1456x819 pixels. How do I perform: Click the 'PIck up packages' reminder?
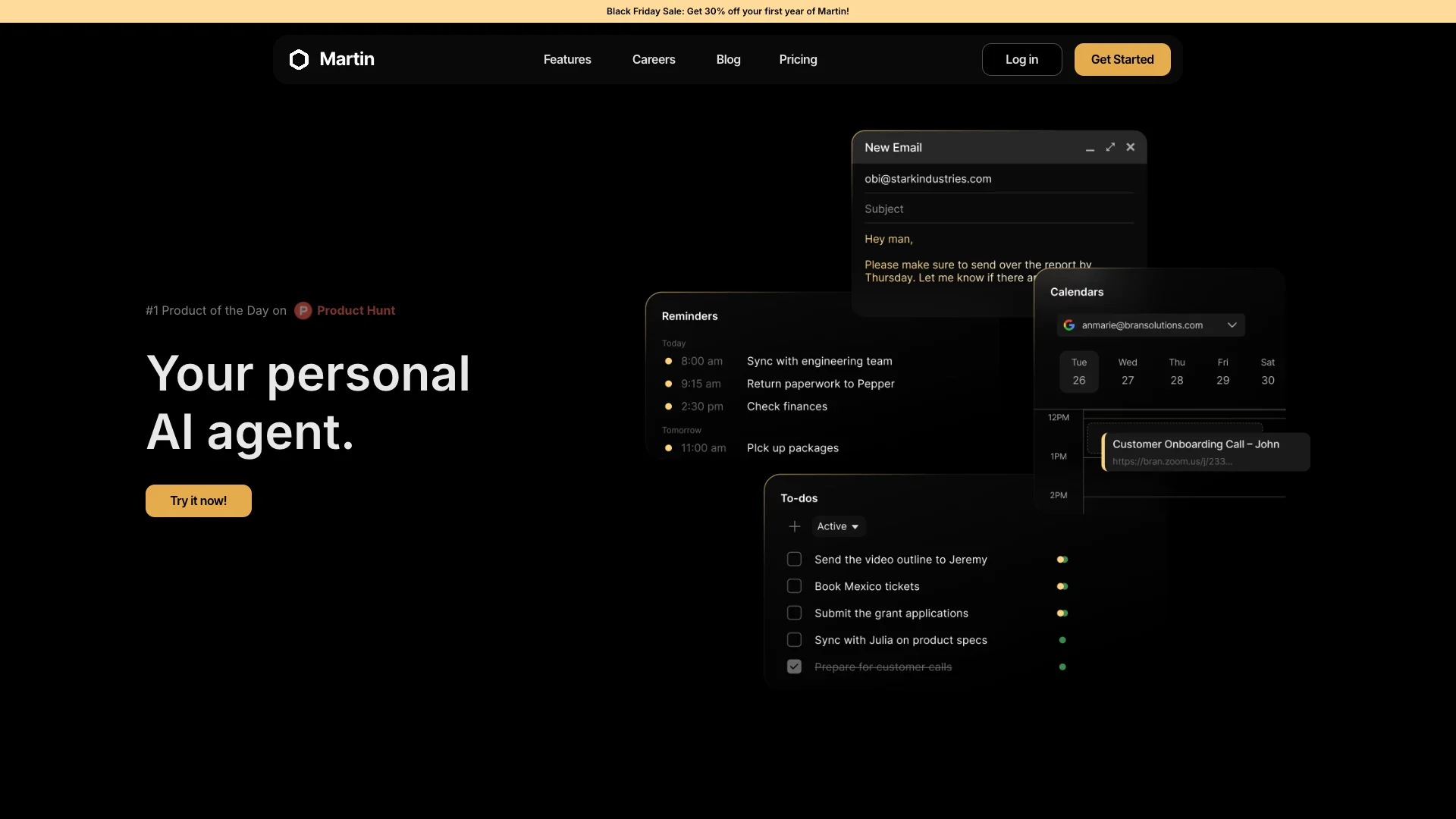[792, 448]
